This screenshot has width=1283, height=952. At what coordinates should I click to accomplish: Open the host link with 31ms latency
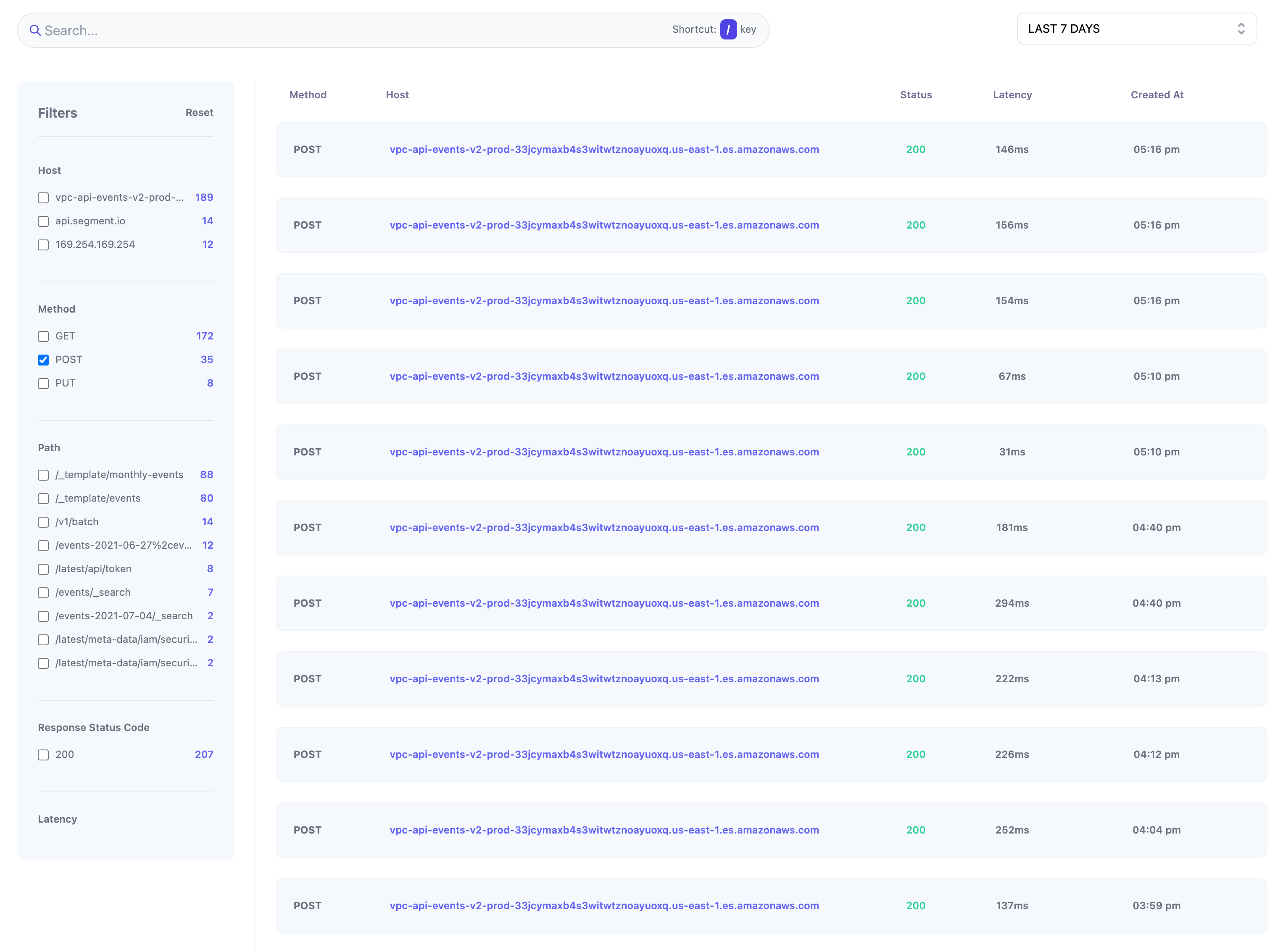click(604, 452)
